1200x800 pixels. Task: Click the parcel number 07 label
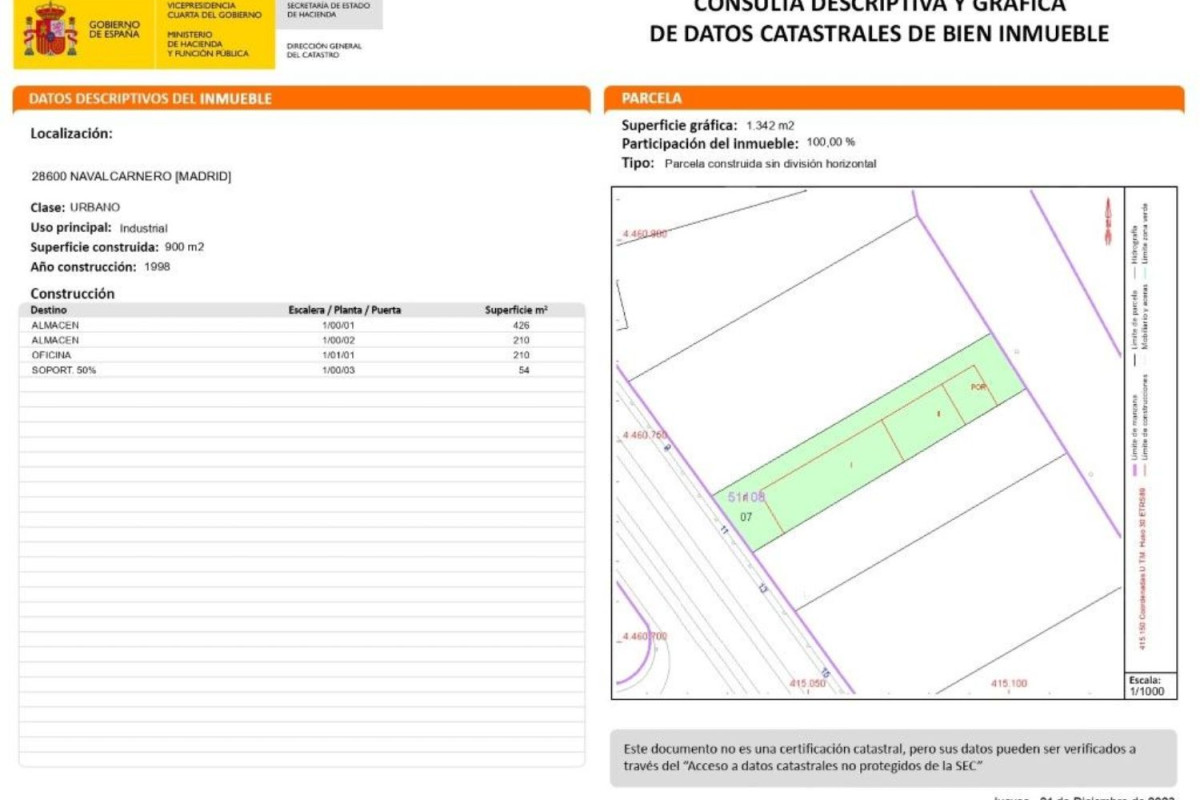(746, 517)
